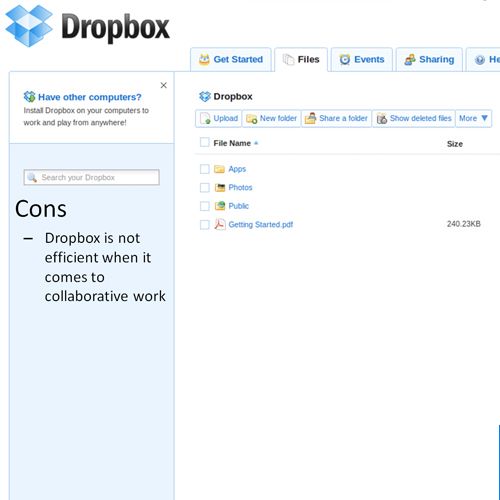Click the Dropbox breadcrumb box icon
This screenshot has height=500, width=500.
[x=205, y=96]
